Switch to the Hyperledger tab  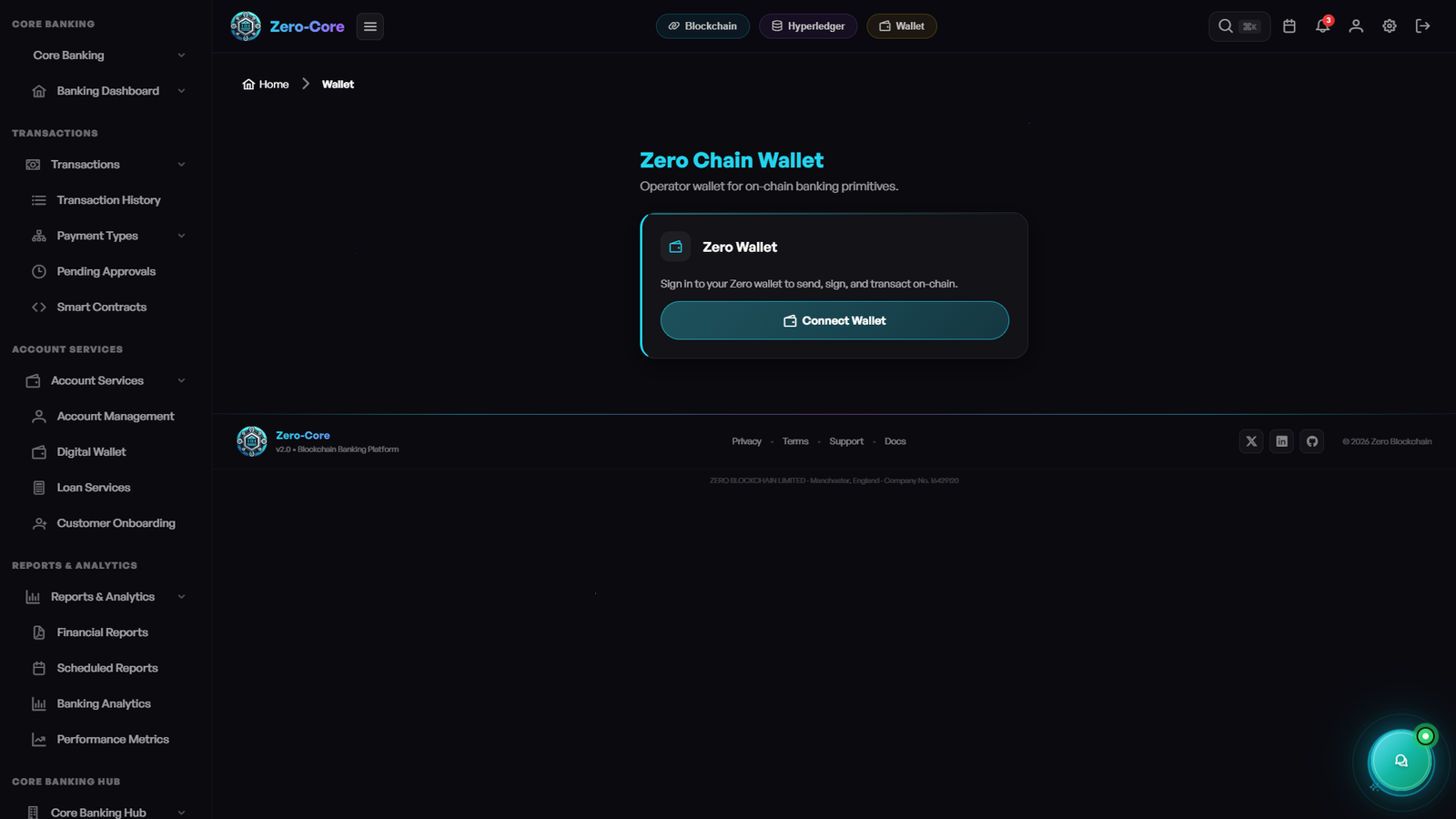tap(808, 26)
